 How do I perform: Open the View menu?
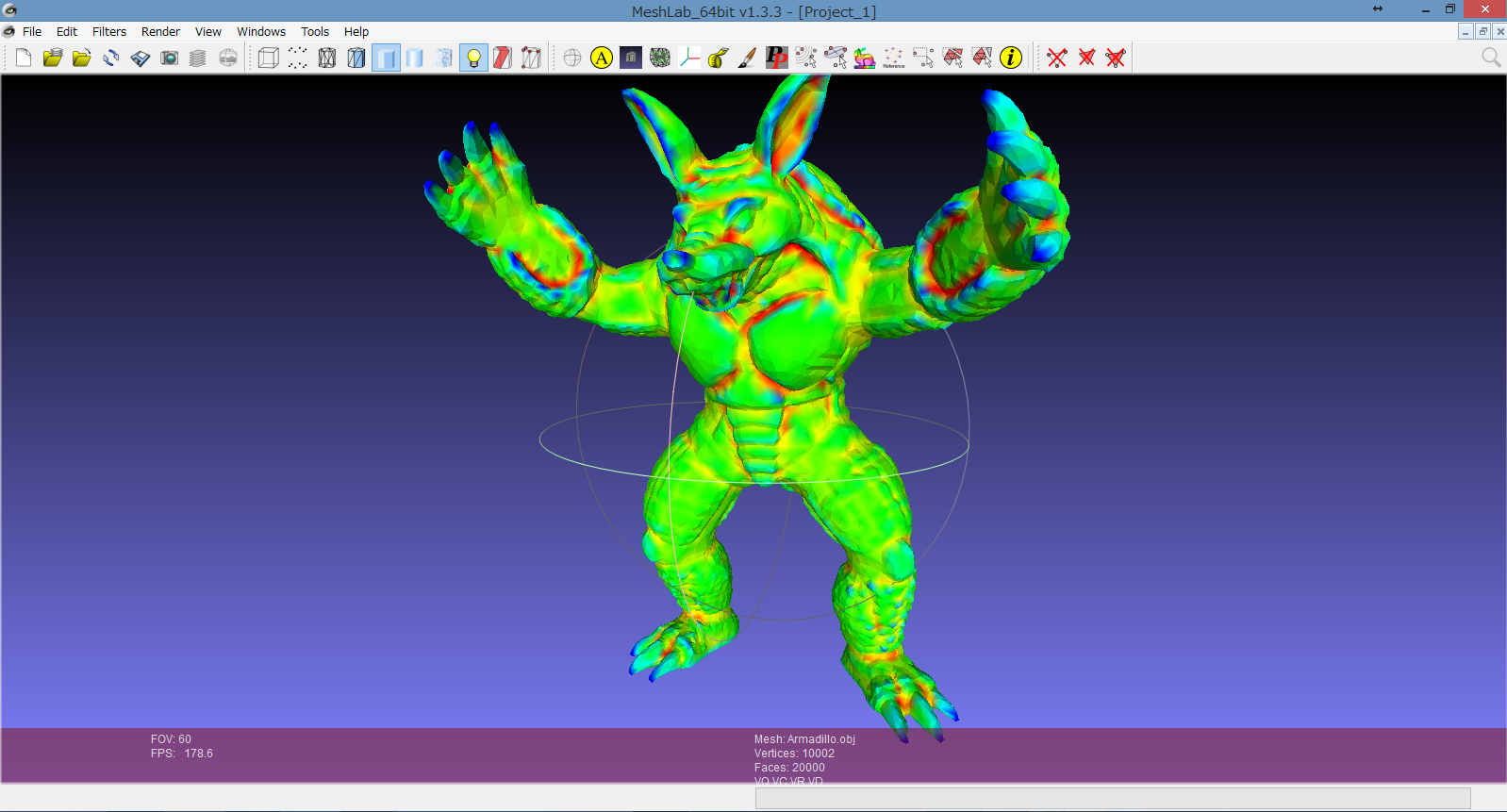click(208, 31)
